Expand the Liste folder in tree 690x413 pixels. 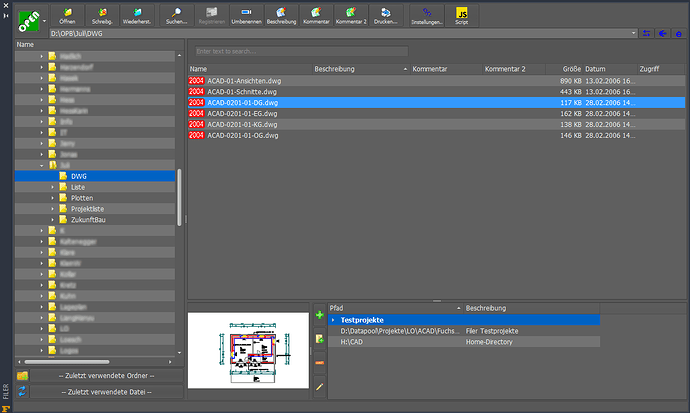click(x=53, y=187)
